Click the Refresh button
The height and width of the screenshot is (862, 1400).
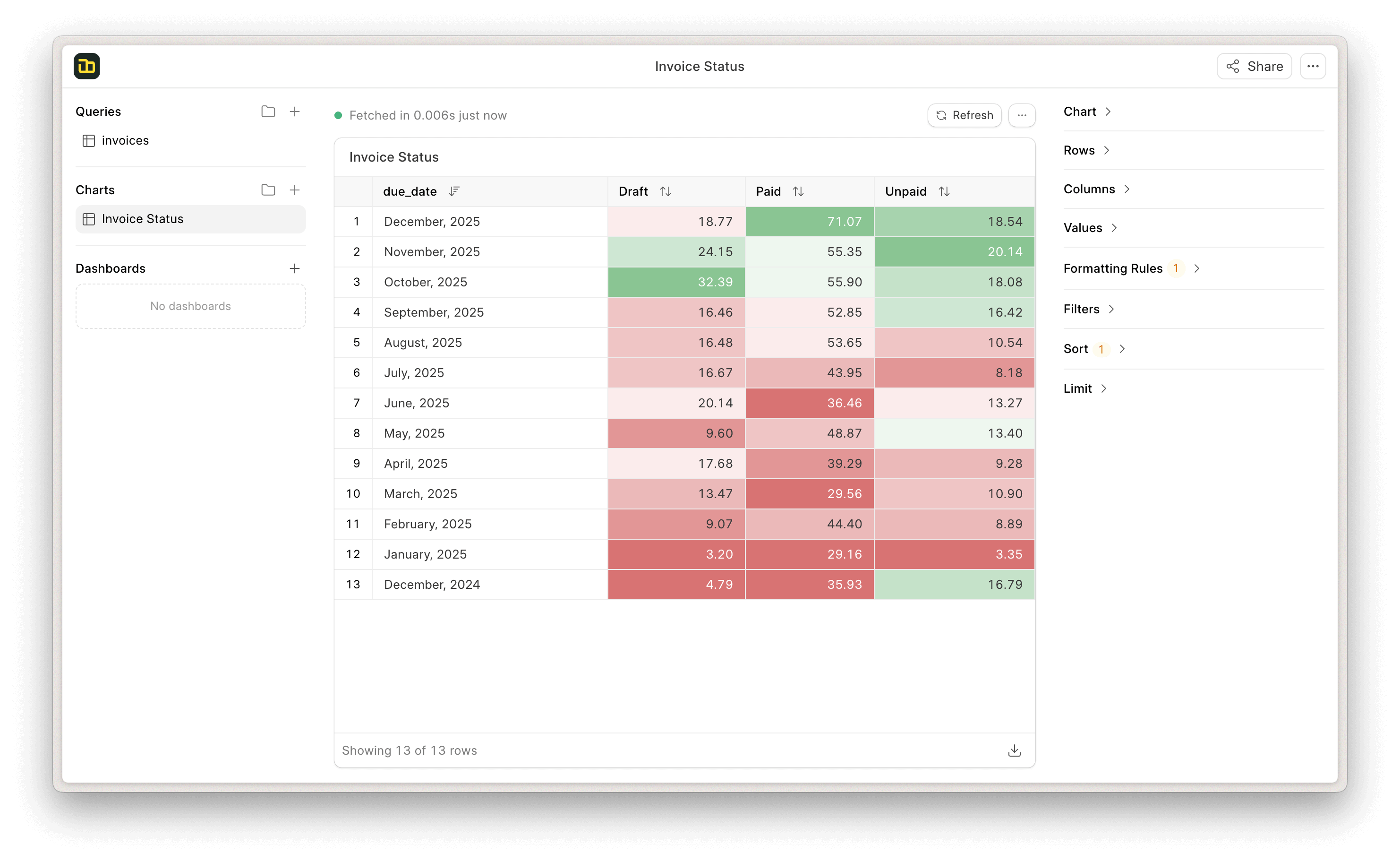[x=964, y=115]
